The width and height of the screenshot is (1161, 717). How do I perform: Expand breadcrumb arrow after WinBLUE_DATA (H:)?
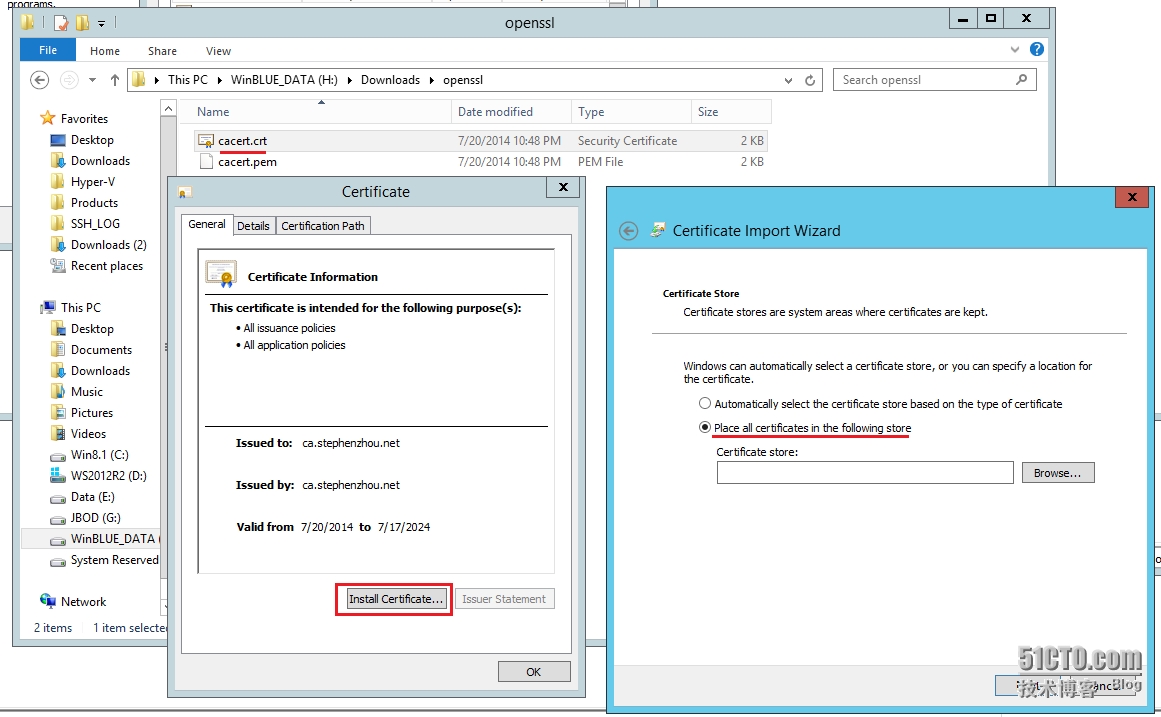pos(349,80)
